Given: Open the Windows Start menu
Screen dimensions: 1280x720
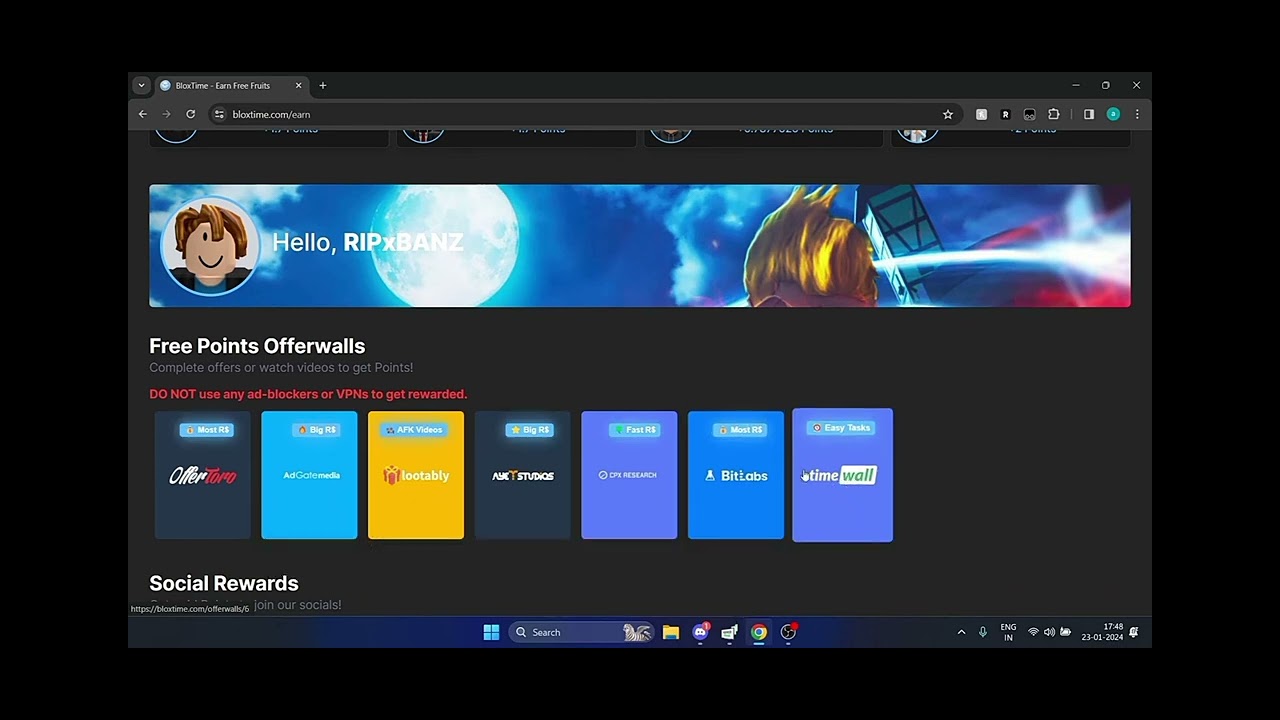Looking at the screenshot, I should (x=491, y=632).
